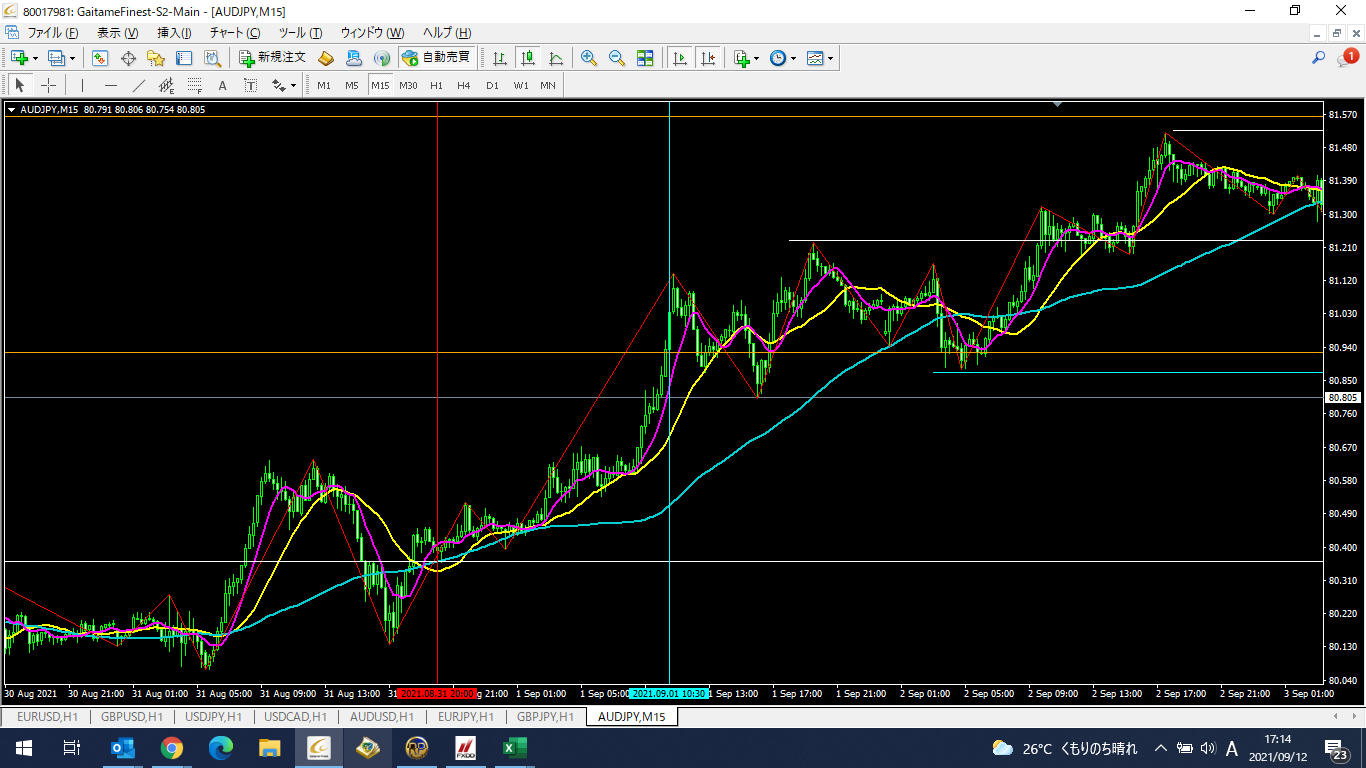
Task: Open the 挿入 menu
Action: pyautogui.click(x=174, y=33)
